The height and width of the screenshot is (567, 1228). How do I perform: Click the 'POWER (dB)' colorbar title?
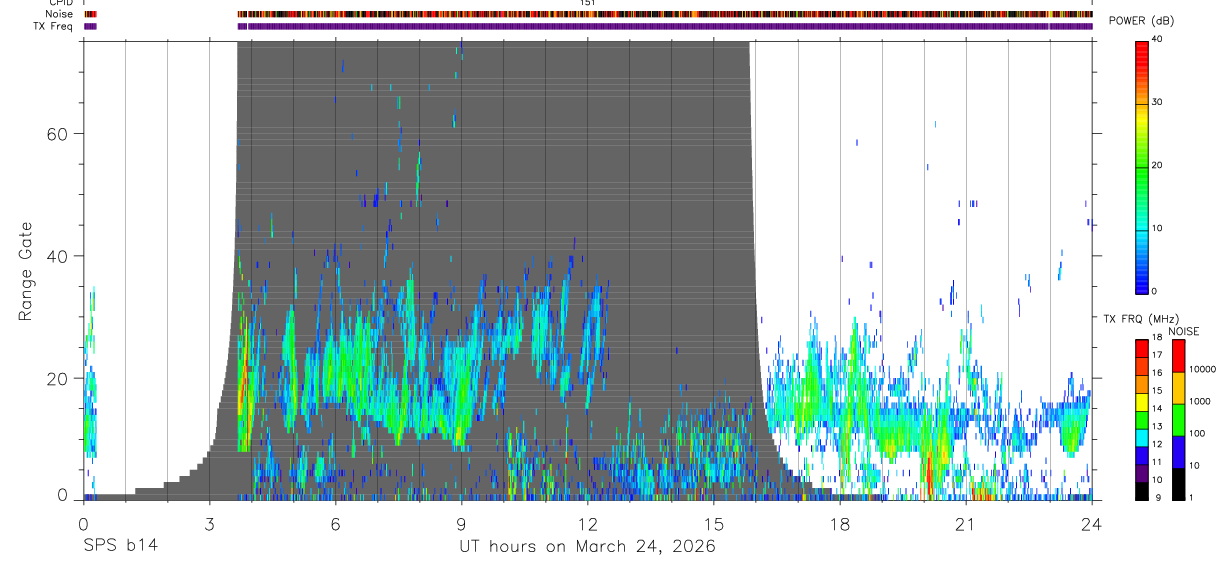pyautogui.click(x=1141, y=21)
